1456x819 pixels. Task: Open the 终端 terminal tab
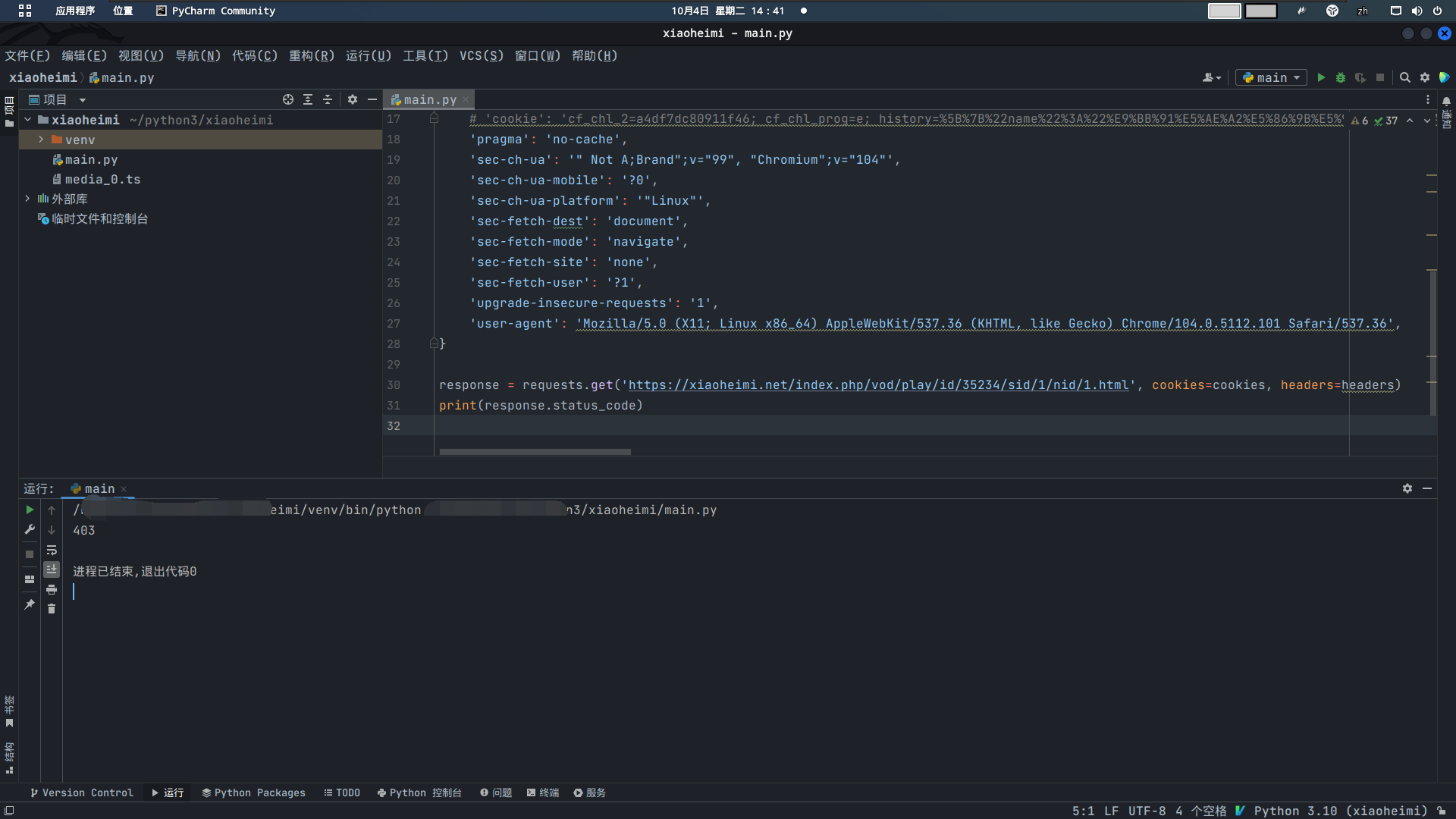click(543, 792)
